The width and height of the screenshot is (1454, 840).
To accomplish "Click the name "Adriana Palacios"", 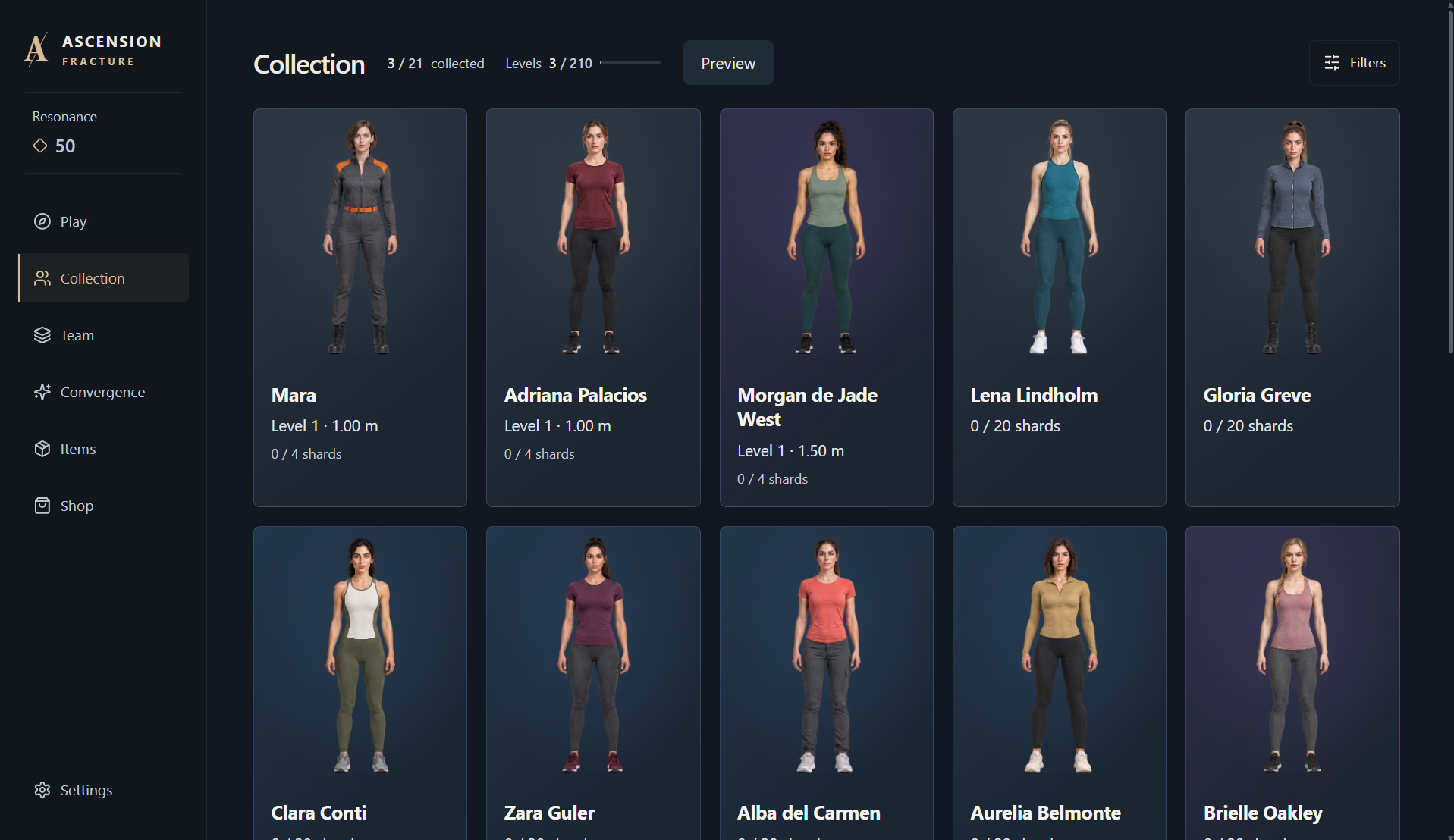I will (x=576, y=395).
